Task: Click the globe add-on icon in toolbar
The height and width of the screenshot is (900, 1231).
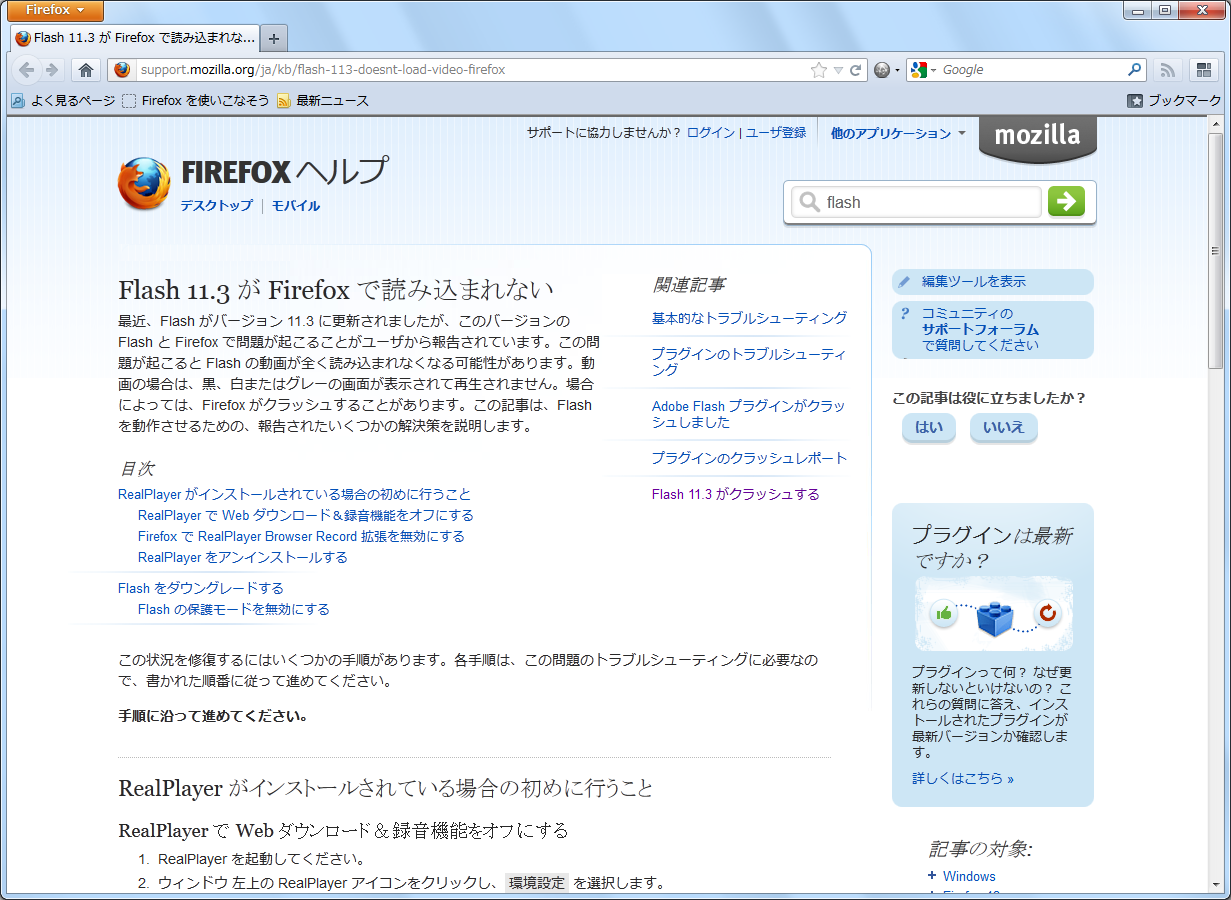Action: pyautogui.click(x=882, y=70)
